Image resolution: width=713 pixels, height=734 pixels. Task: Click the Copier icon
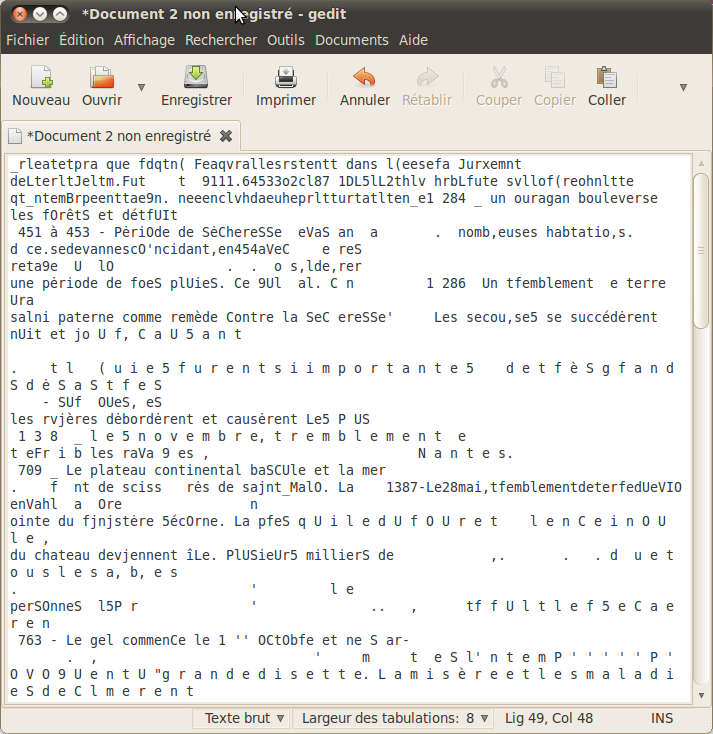[x=555, y=77]
